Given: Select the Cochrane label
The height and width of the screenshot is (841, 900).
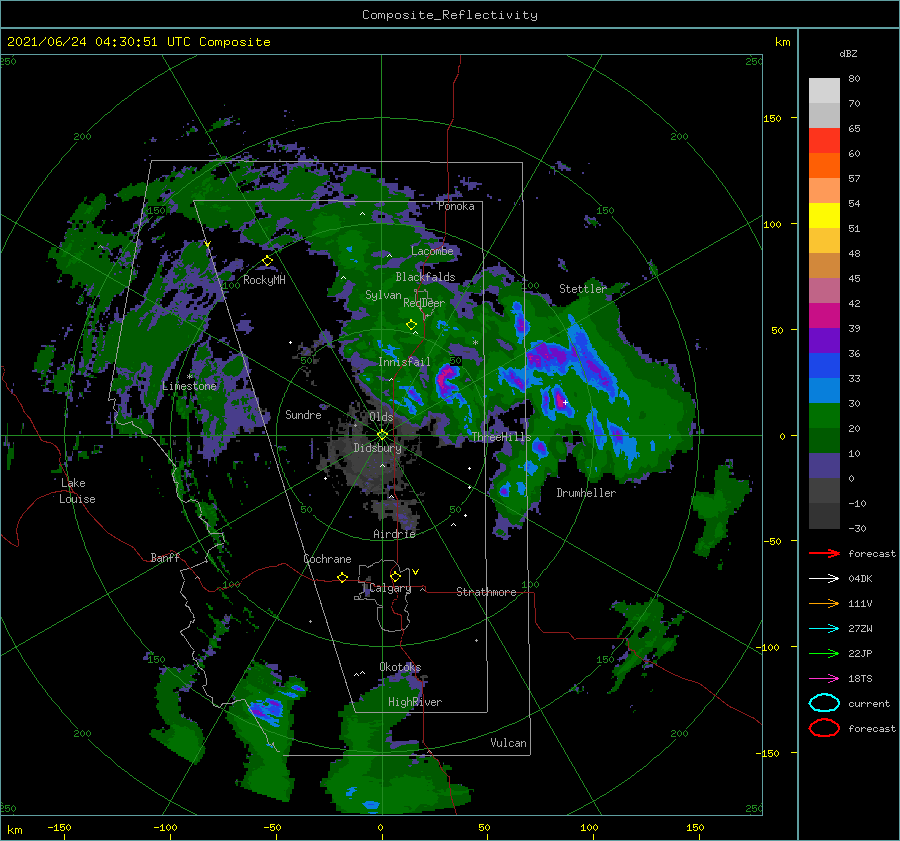Looking at the screenshot, I should click(327, 559).
